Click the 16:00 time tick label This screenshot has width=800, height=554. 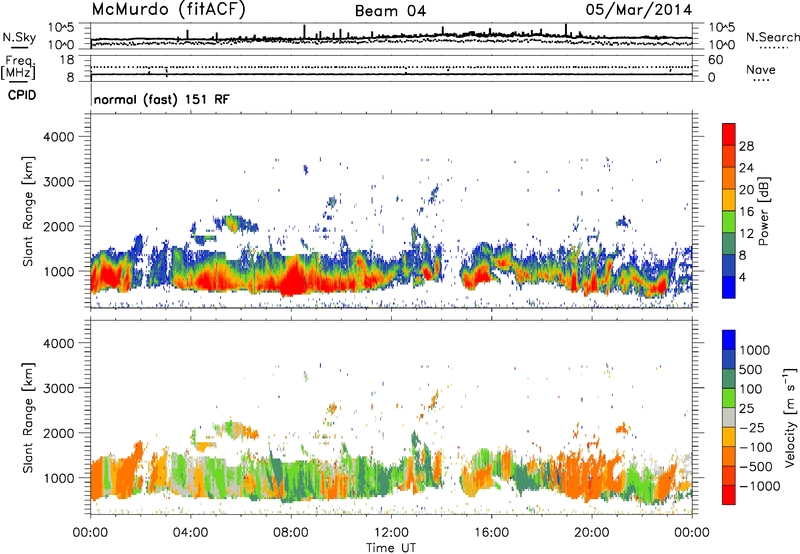click(491, 533)
